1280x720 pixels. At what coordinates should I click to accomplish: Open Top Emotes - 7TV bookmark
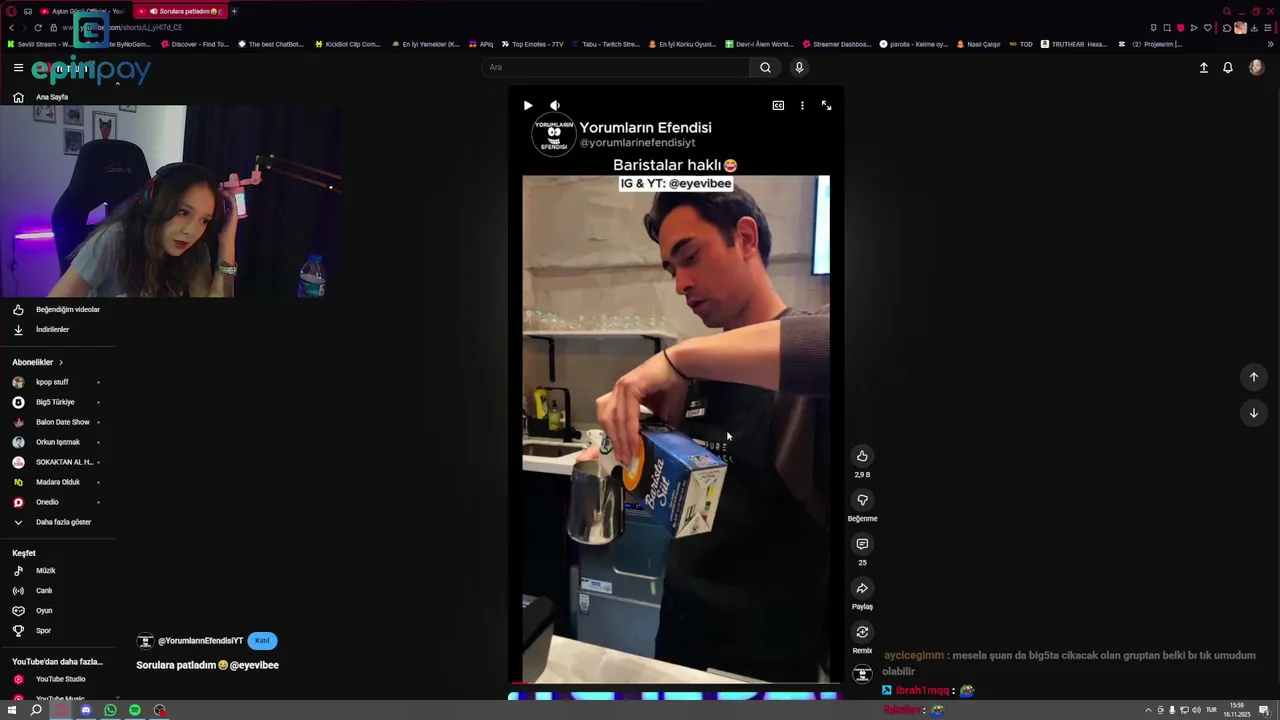coord(533,44)
